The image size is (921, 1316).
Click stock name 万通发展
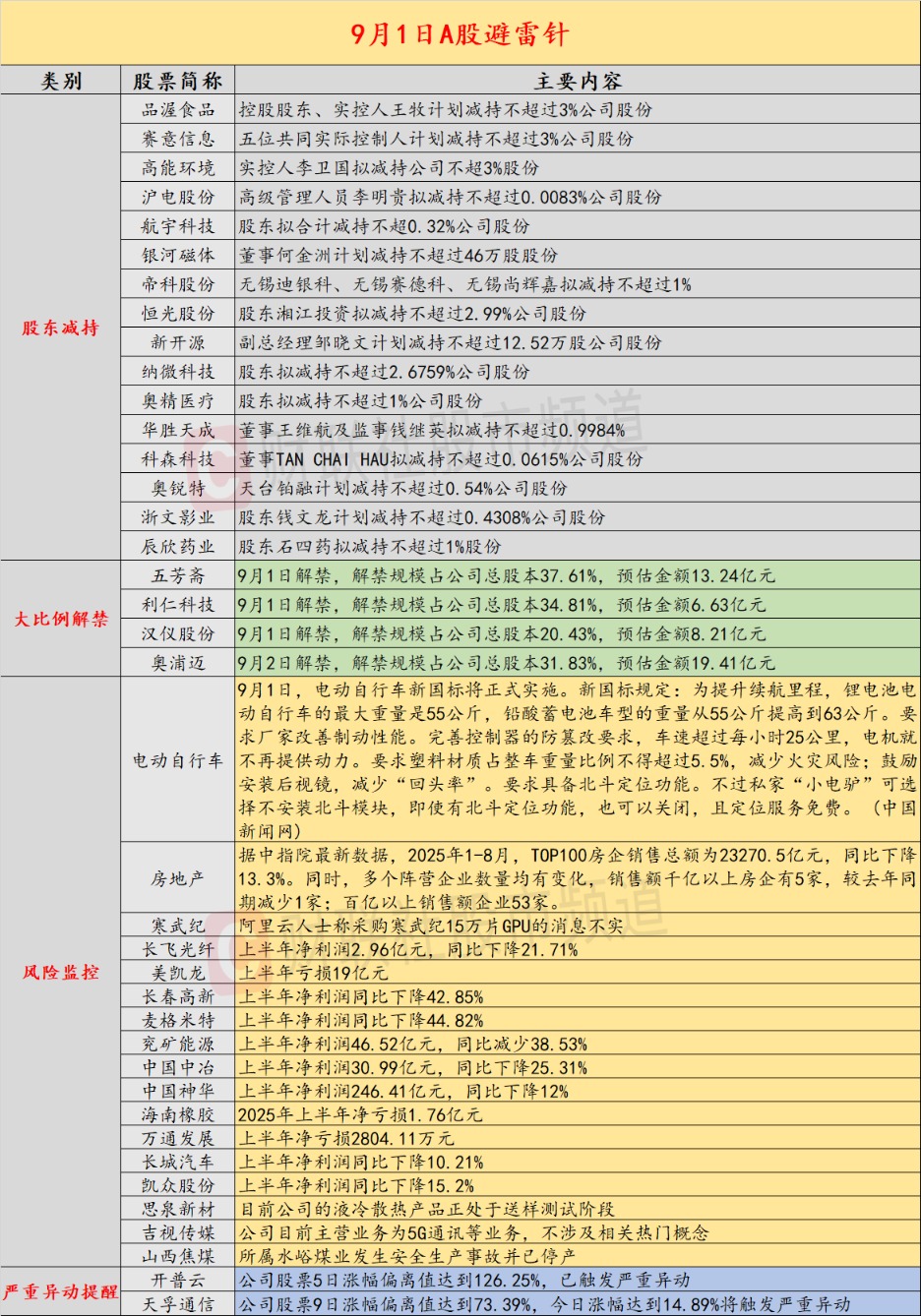click(x=178, y=1138)
